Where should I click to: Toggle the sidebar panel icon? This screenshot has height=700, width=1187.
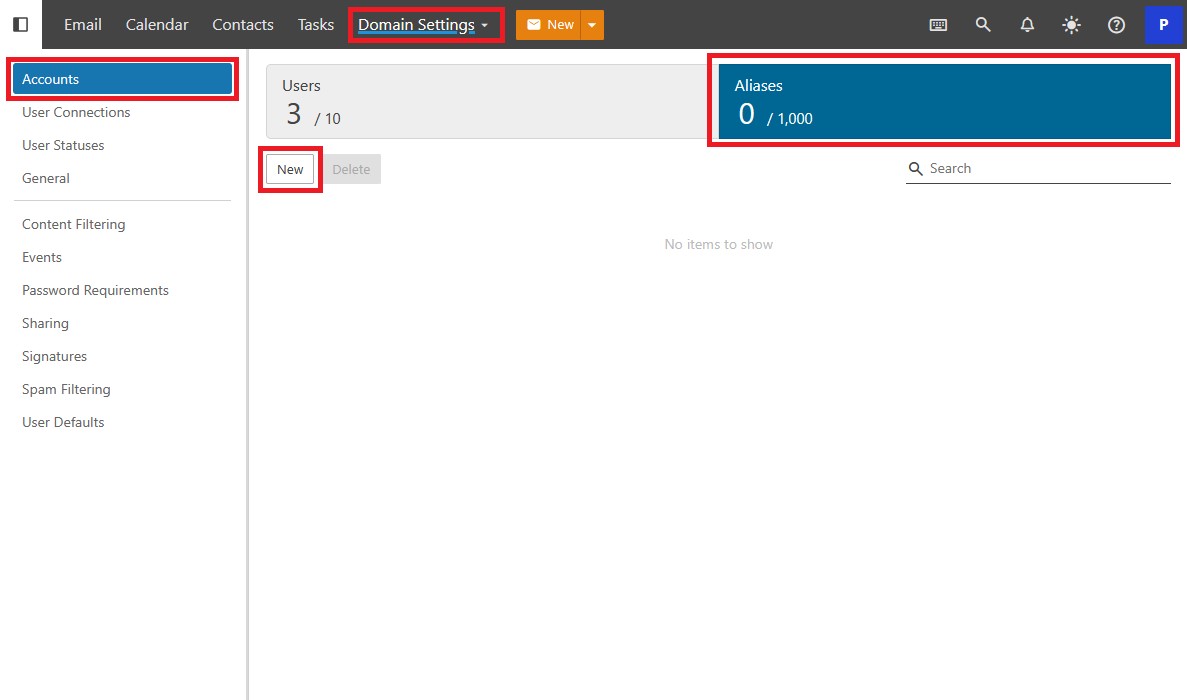pyautogui.click(x=20, y=24)
